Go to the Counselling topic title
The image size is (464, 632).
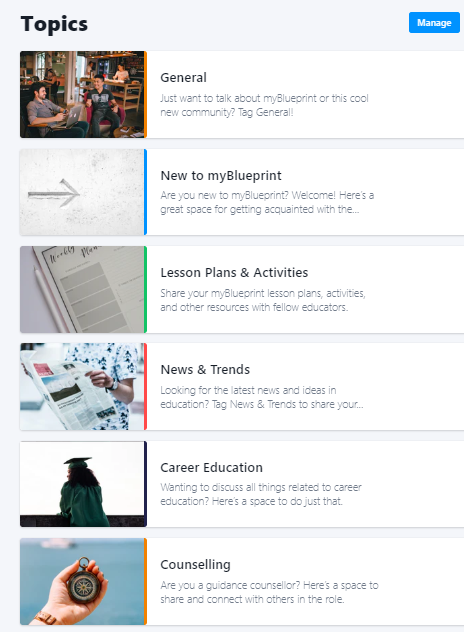tap(196, 565)
